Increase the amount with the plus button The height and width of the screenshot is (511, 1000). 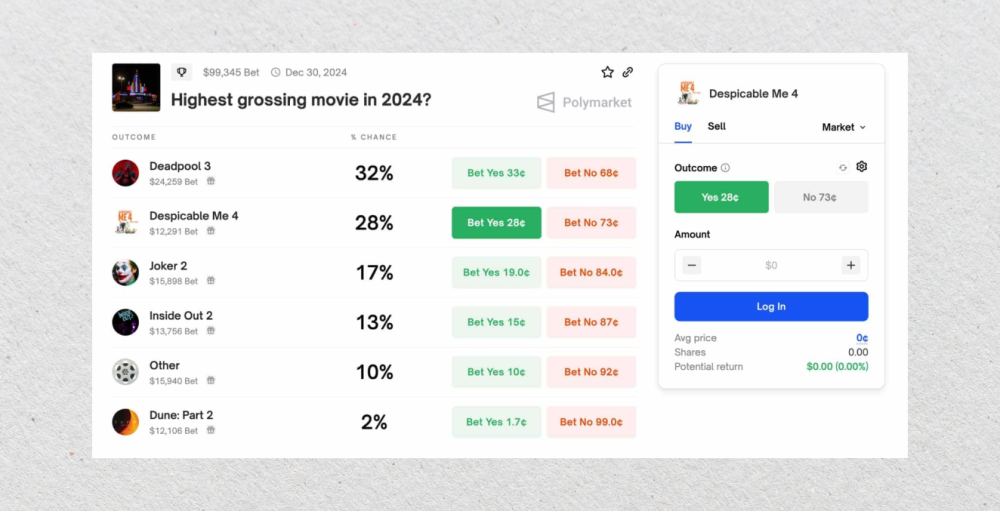tap(851, 265)
